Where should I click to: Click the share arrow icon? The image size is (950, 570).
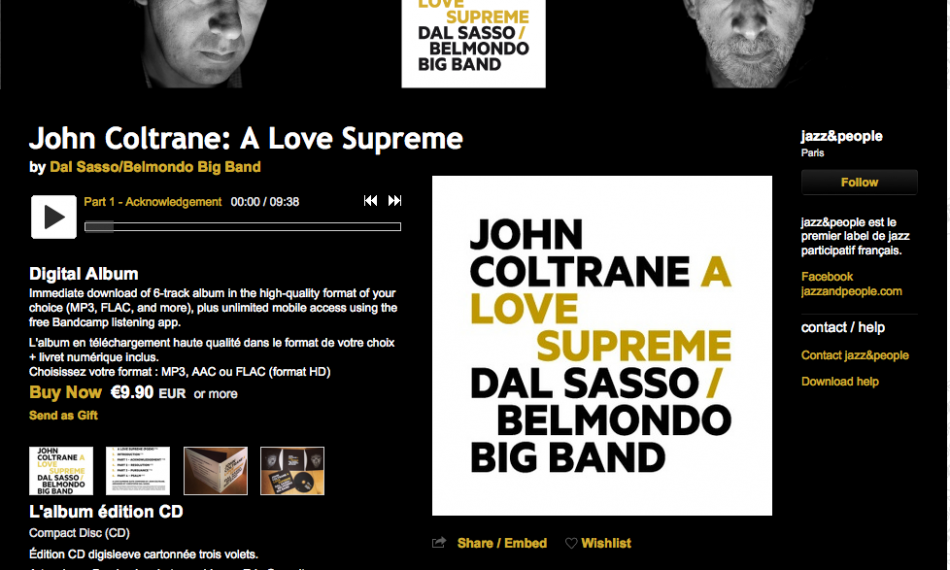click(439, 543)
